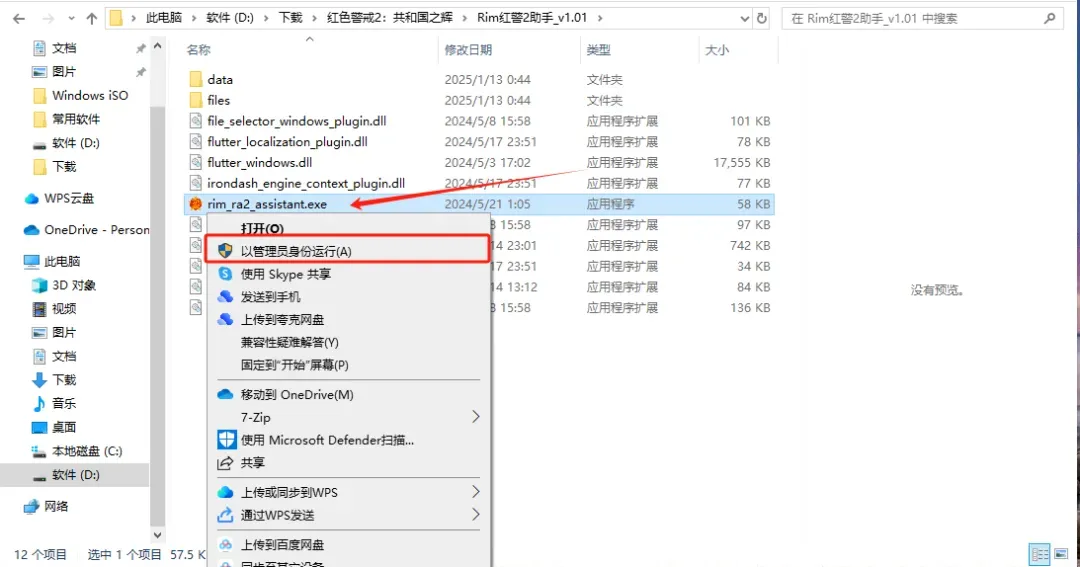Sort by 大小 column header
Image resolution: width=1080 pixels, height=567 pixels.
717,50
